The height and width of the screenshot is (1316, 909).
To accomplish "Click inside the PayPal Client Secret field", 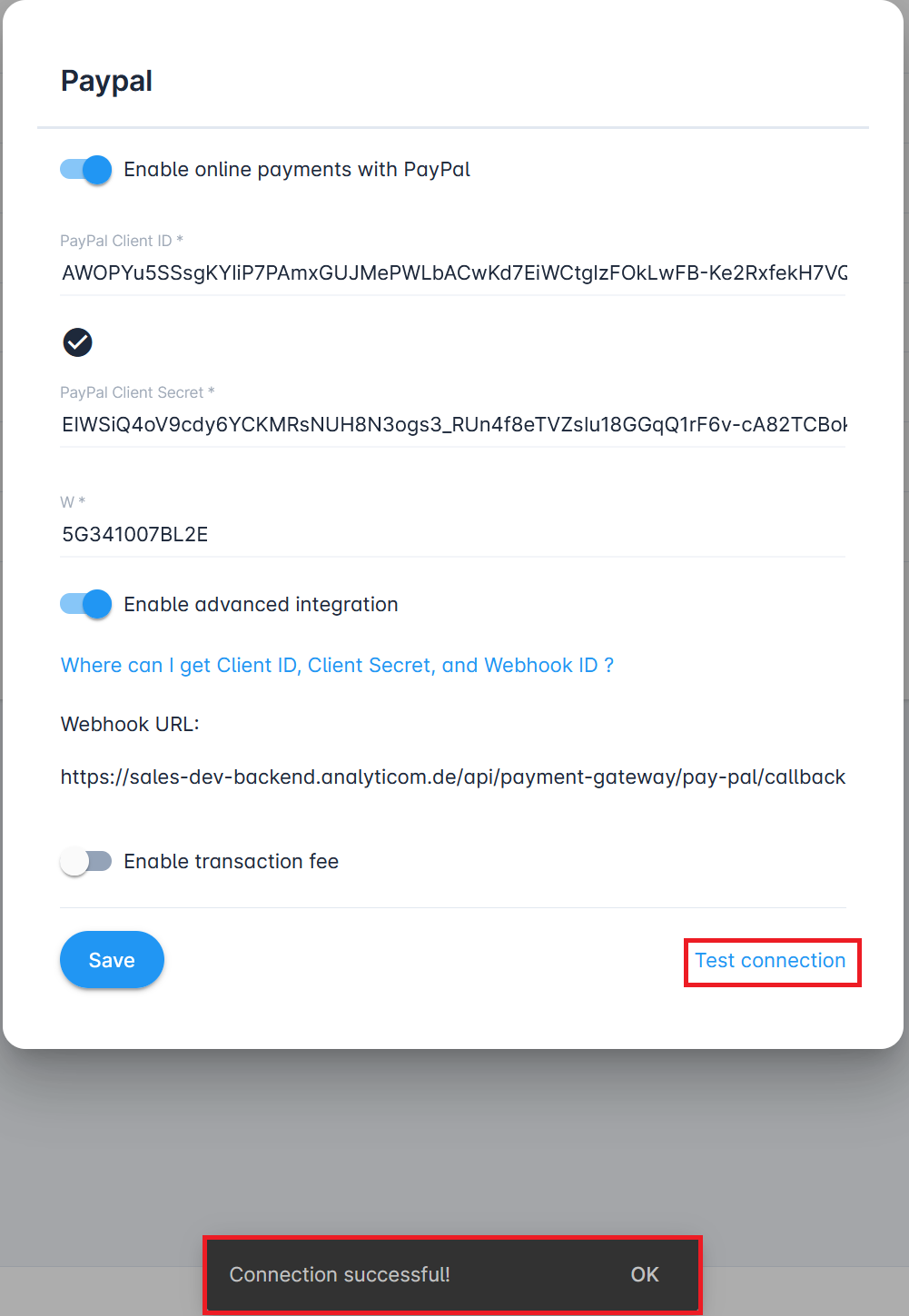I will (x=452, y=424).
